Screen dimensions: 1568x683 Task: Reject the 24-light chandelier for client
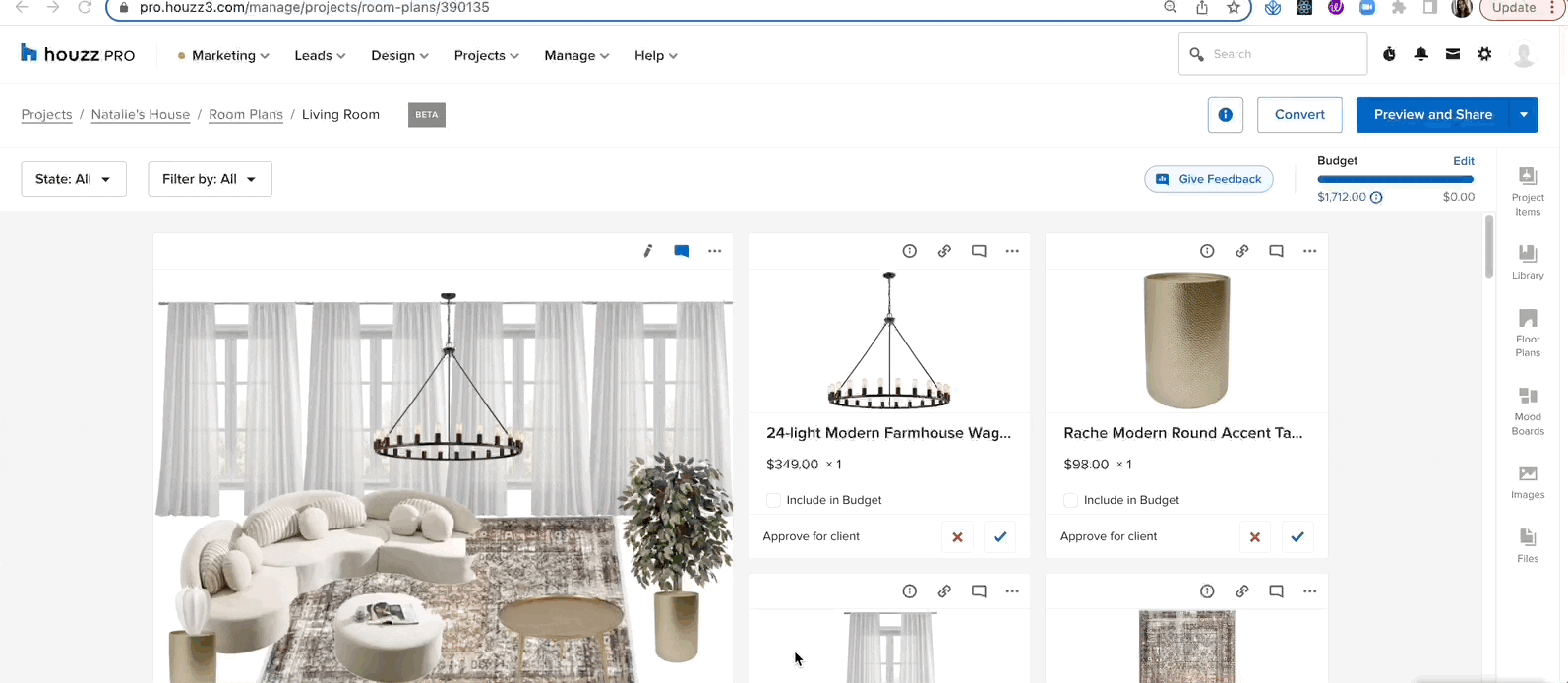click(x=957, y=537)
